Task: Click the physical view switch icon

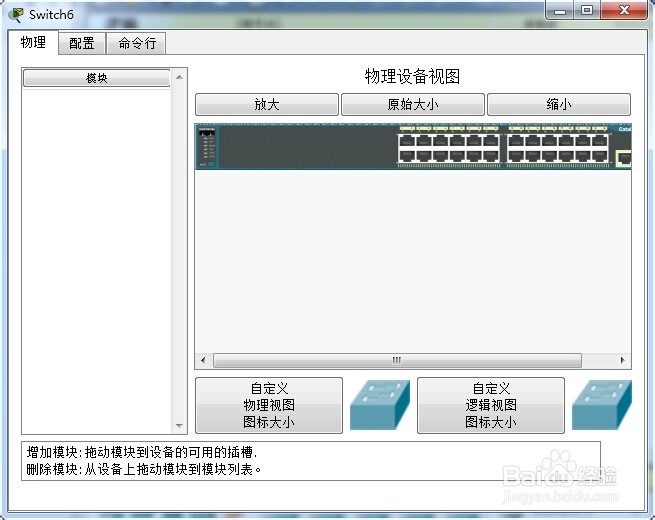Action: tap(379, 405)
